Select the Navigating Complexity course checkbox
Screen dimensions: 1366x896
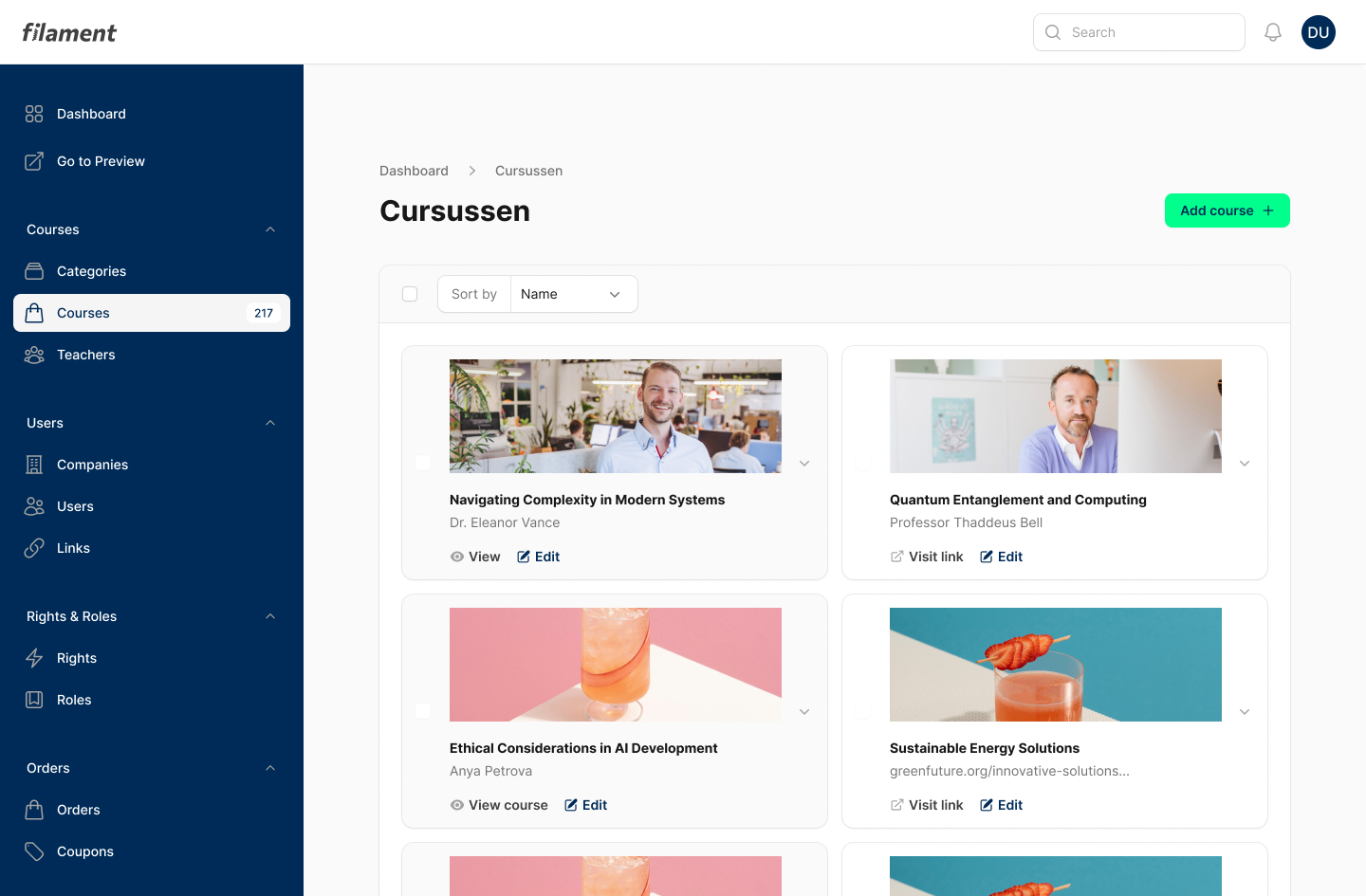coord(423,463)
